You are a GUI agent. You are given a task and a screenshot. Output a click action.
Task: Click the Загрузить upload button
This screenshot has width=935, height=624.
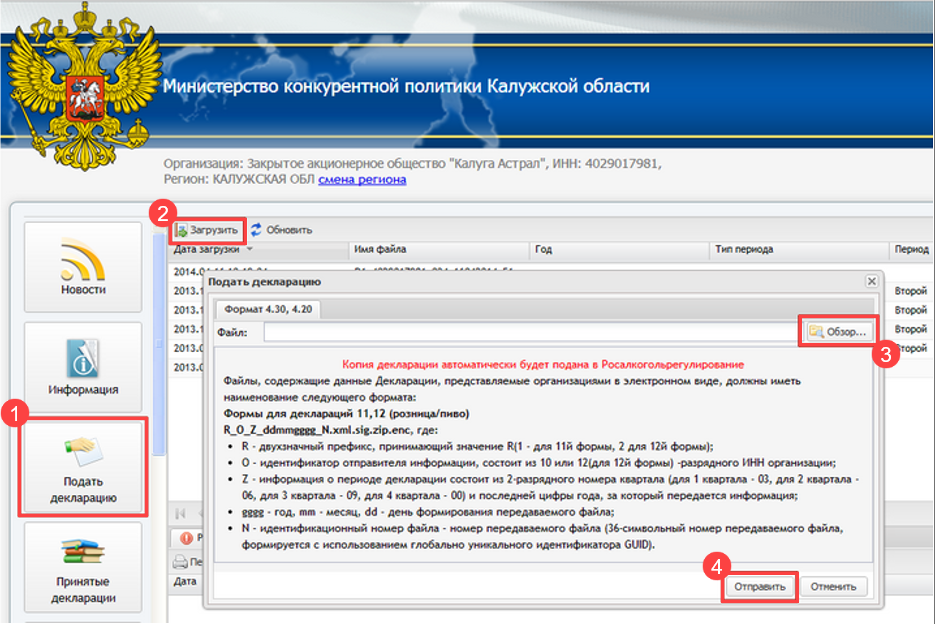208,230
